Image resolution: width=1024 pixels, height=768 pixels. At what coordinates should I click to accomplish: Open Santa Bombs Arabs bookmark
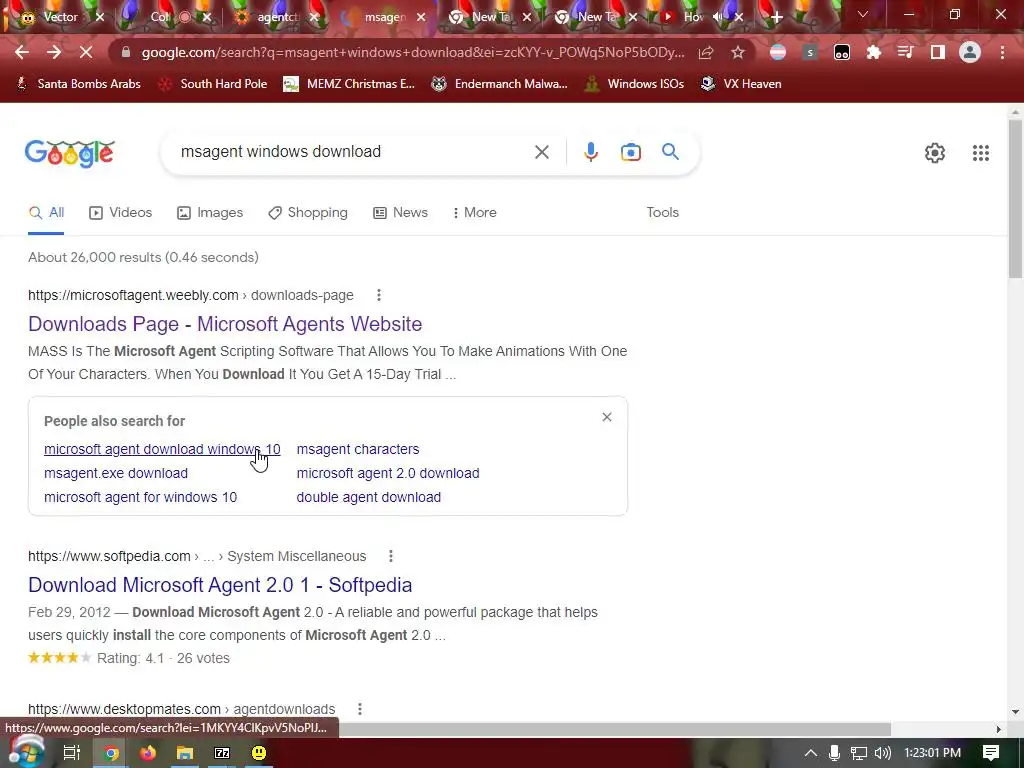click(78, 84)
